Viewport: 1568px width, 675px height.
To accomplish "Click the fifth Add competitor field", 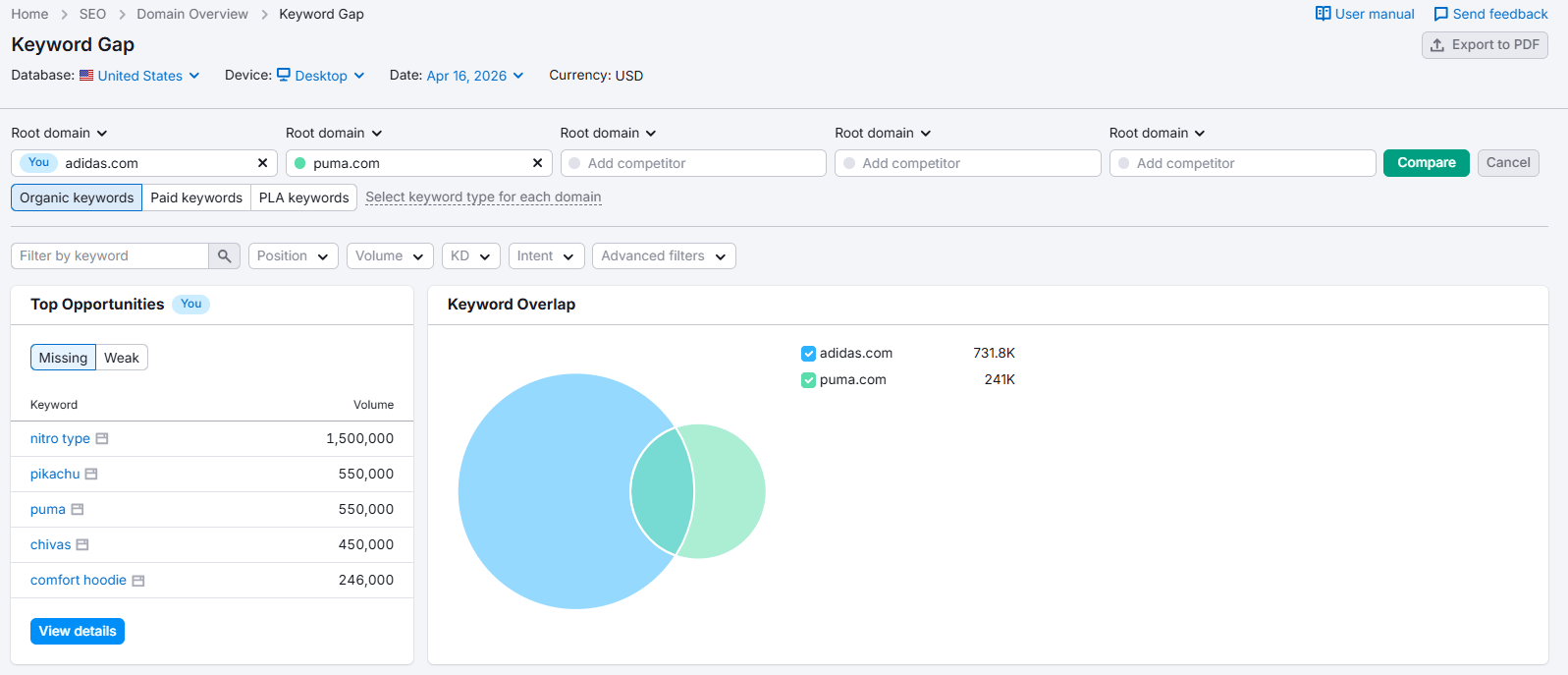I will 1243,163.
